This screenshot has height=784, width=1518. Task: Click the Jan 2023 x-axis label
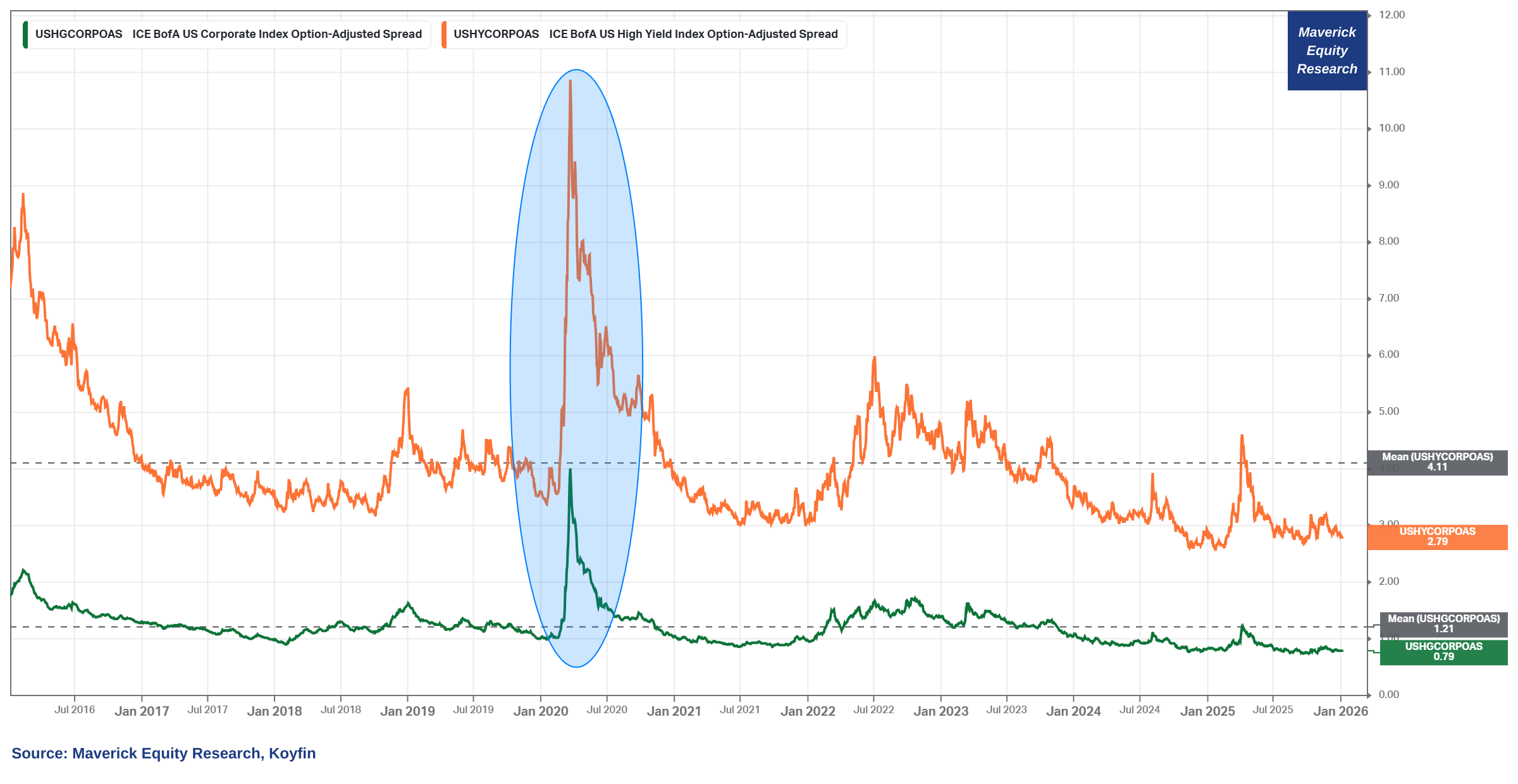pos(941,711)
